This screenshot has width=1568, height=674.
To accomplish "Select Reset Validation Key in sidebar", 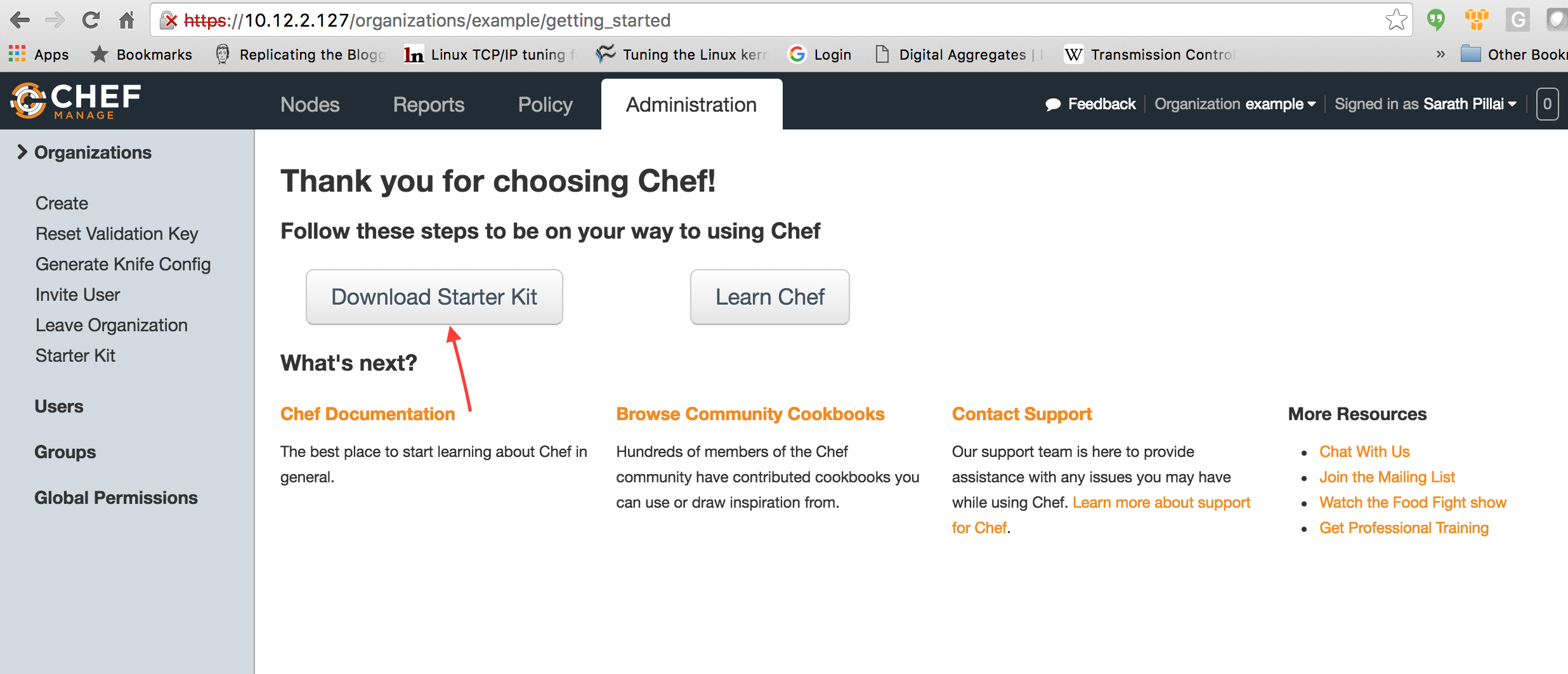I will coord(117,234).
